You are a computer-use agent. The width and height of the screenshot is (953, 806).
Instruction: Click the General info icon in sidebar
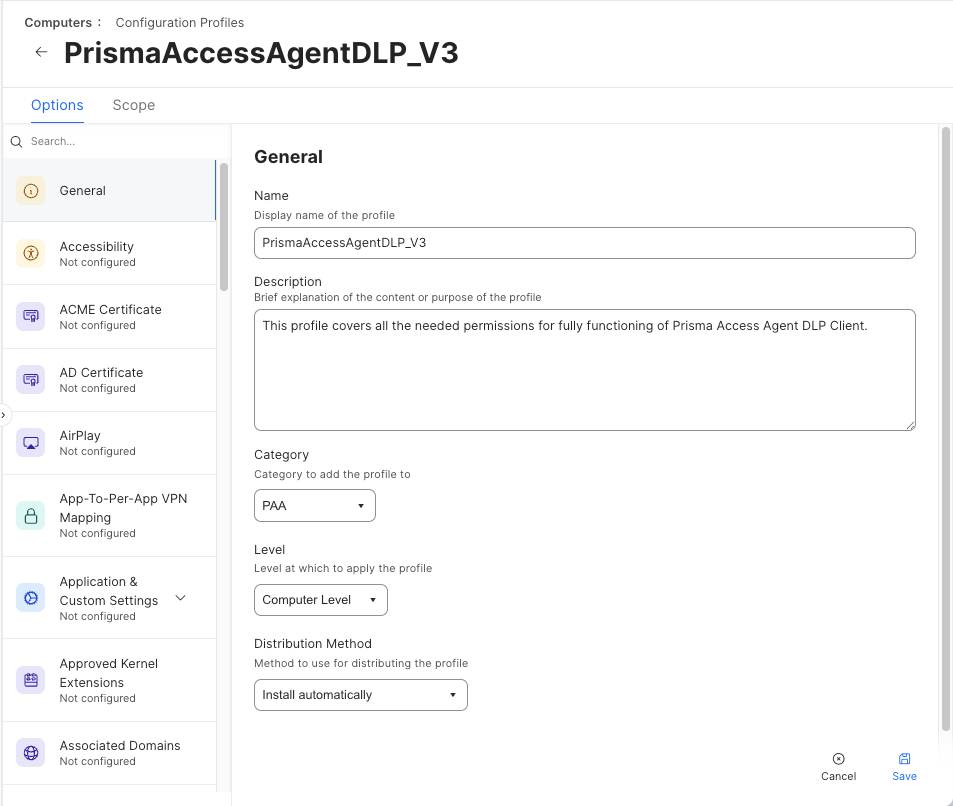[x=31, y=191]
